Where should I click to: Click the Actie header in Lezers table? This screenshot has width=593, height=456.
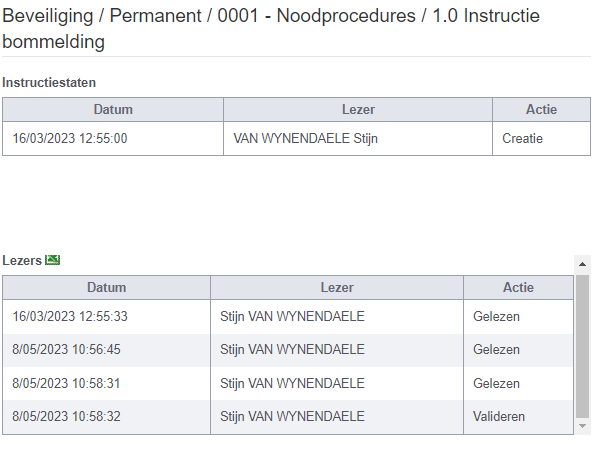pyautogui.click(x=518, y=288)
